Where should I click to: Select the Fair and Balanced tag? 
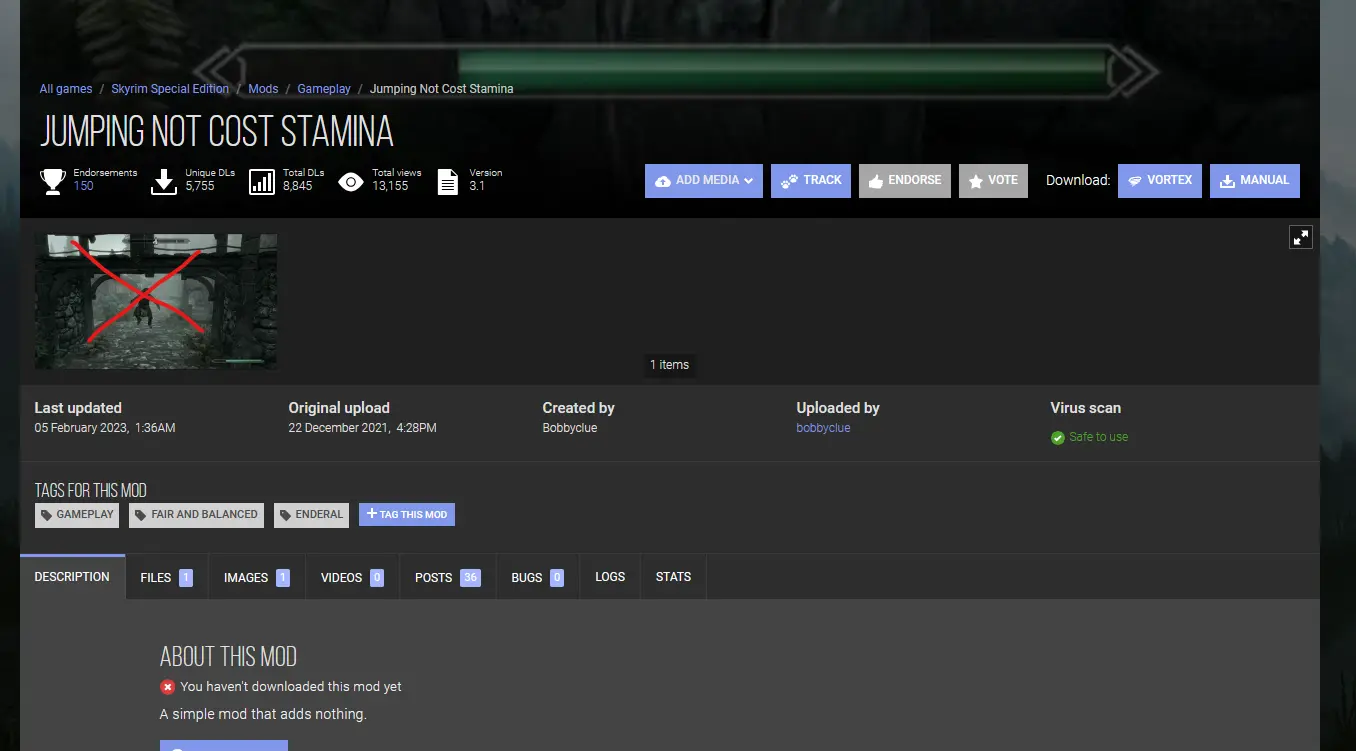tap(197, 515)
